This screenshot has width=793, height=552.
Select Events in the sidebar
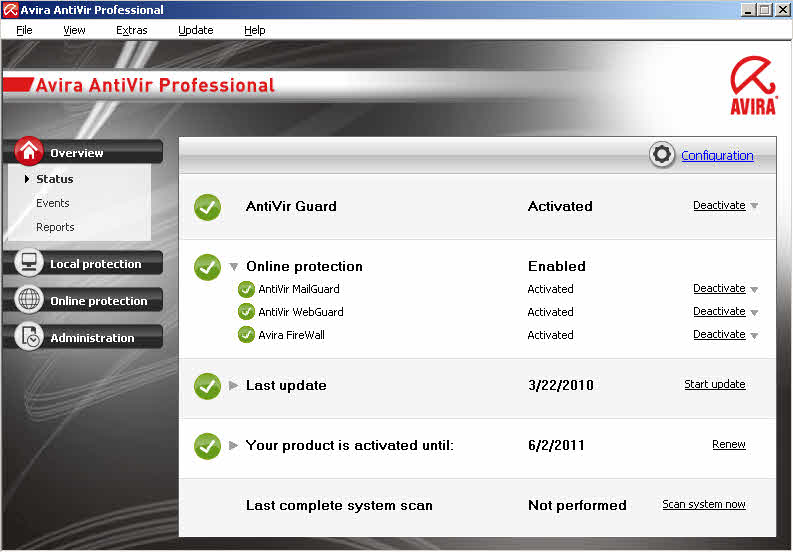(x=53, y=203)
